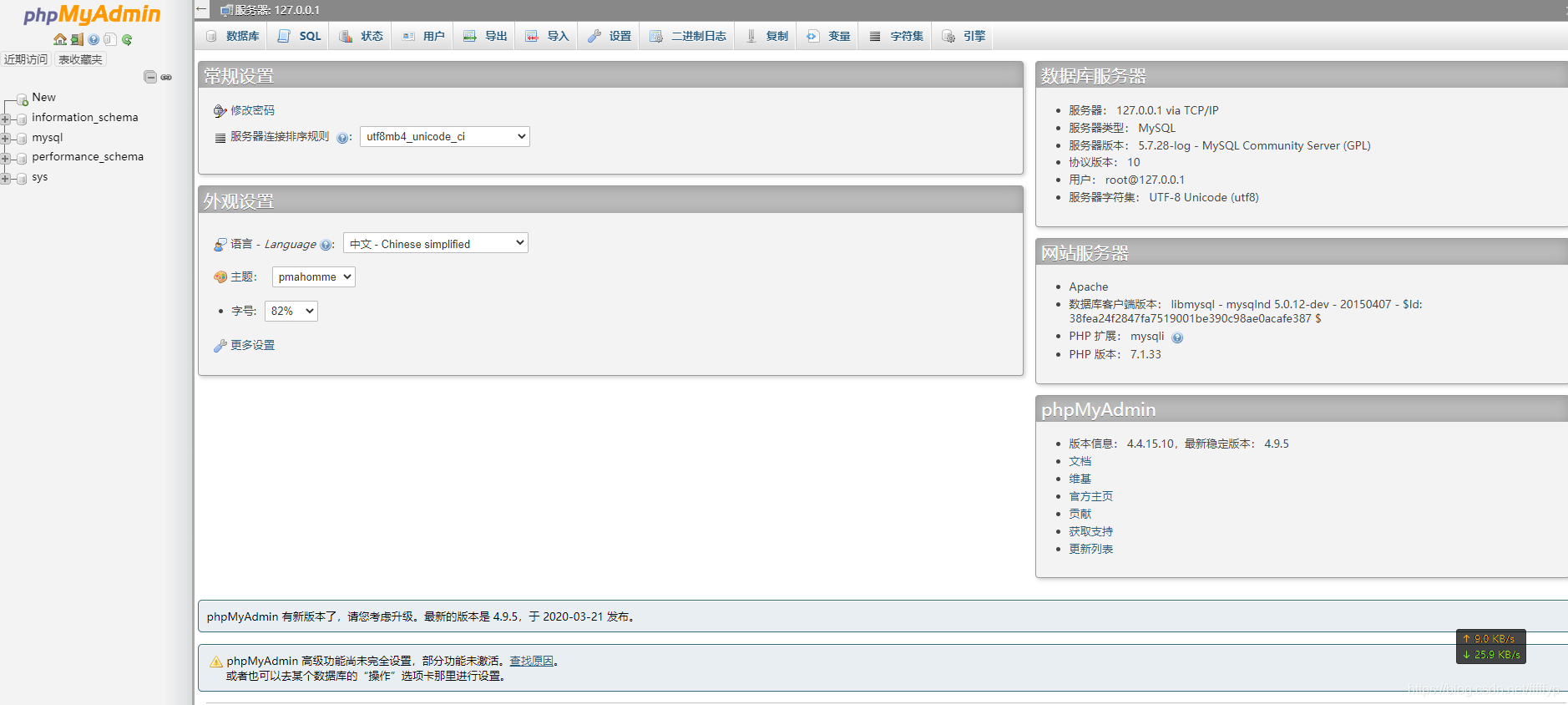This screenshot has width=1568, height=705.
Task: Open the 用户 tab
Action: (422, 36)
